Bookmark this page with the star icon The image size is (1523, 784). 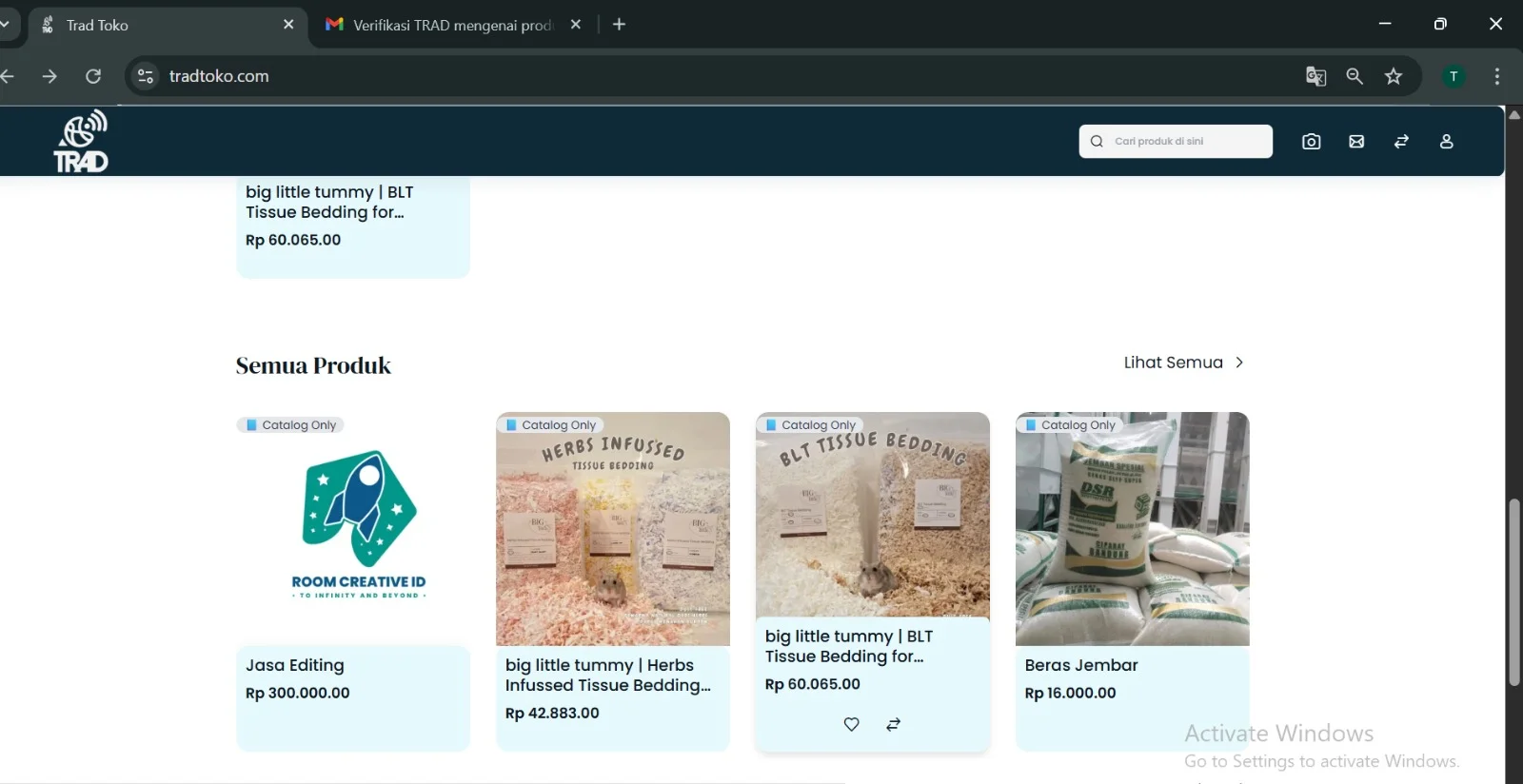click(1394, 76)
